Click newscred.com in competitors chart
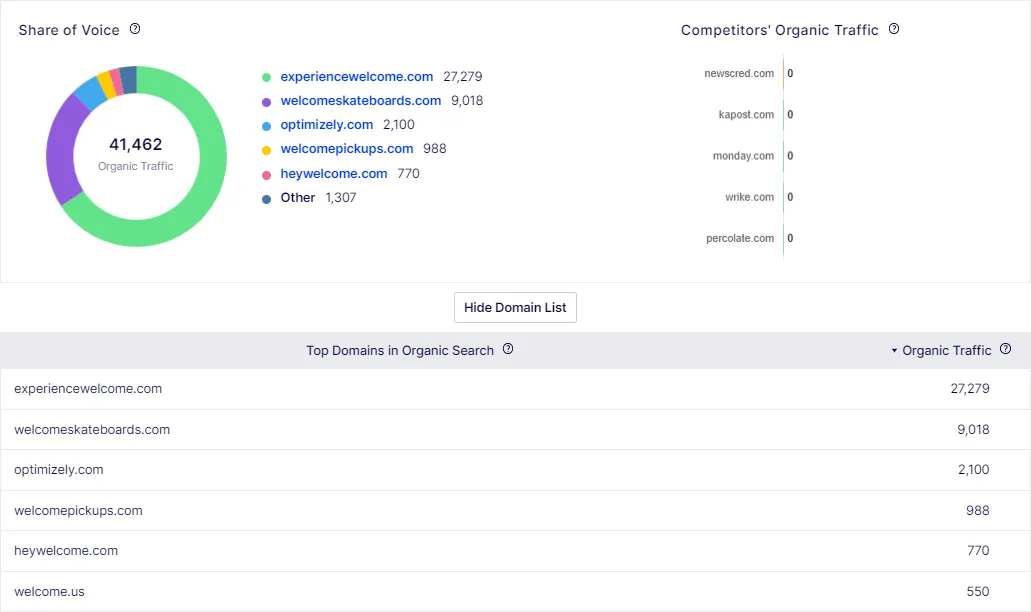The height and width of the screenshot is (612, 1031). point(739,73)
